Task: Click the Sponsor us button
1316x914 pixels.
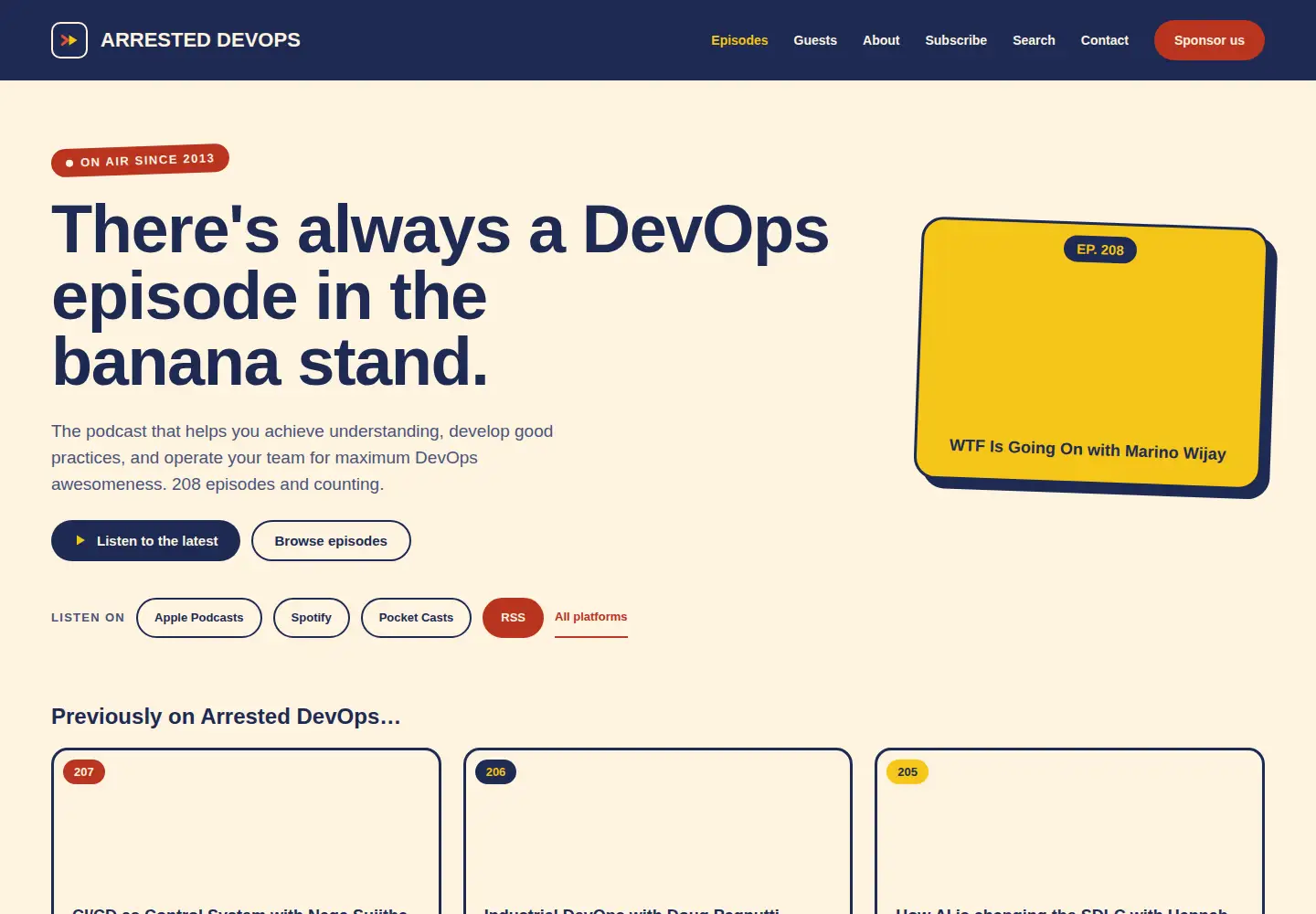Action: click(1209, 40)
